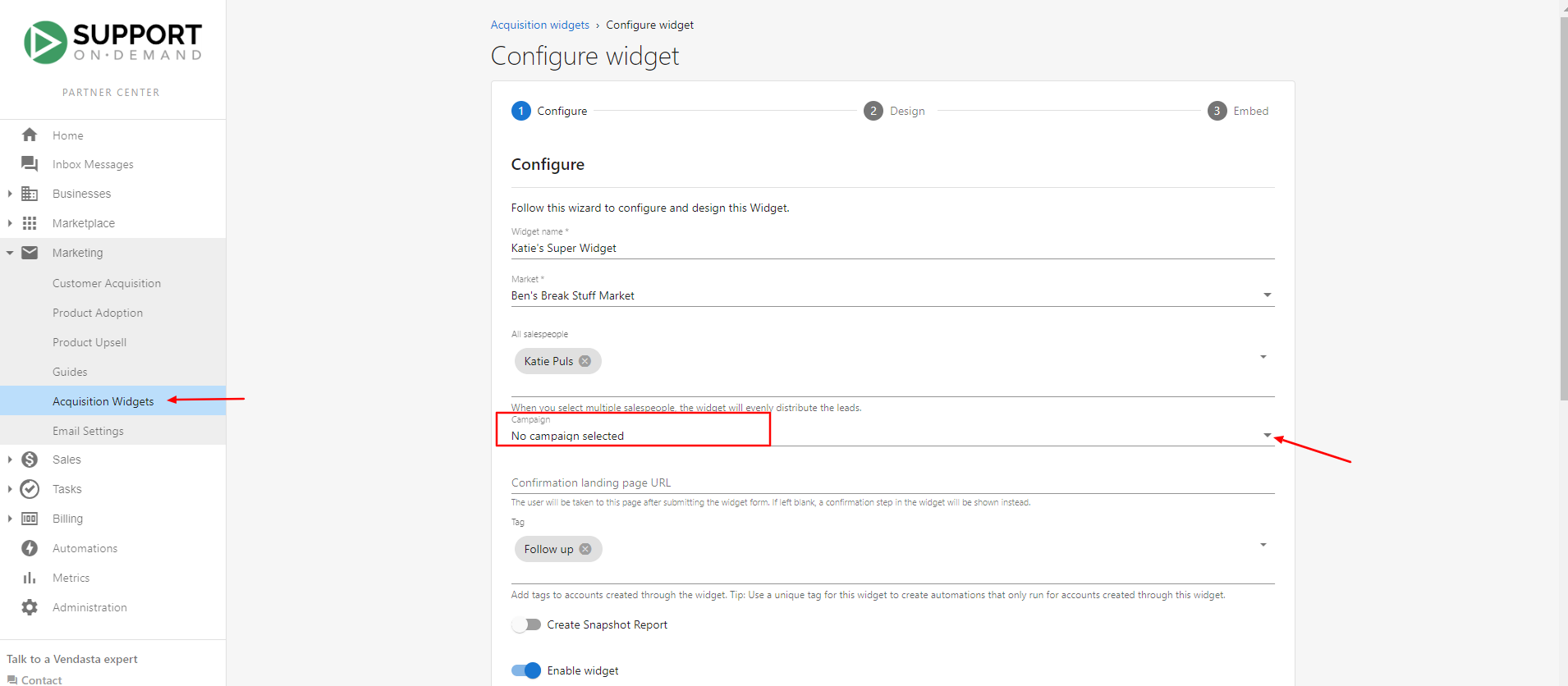The image size is (1568, 686).
Task: Open Administration in sidebar
Action: [x=90, y=607]
